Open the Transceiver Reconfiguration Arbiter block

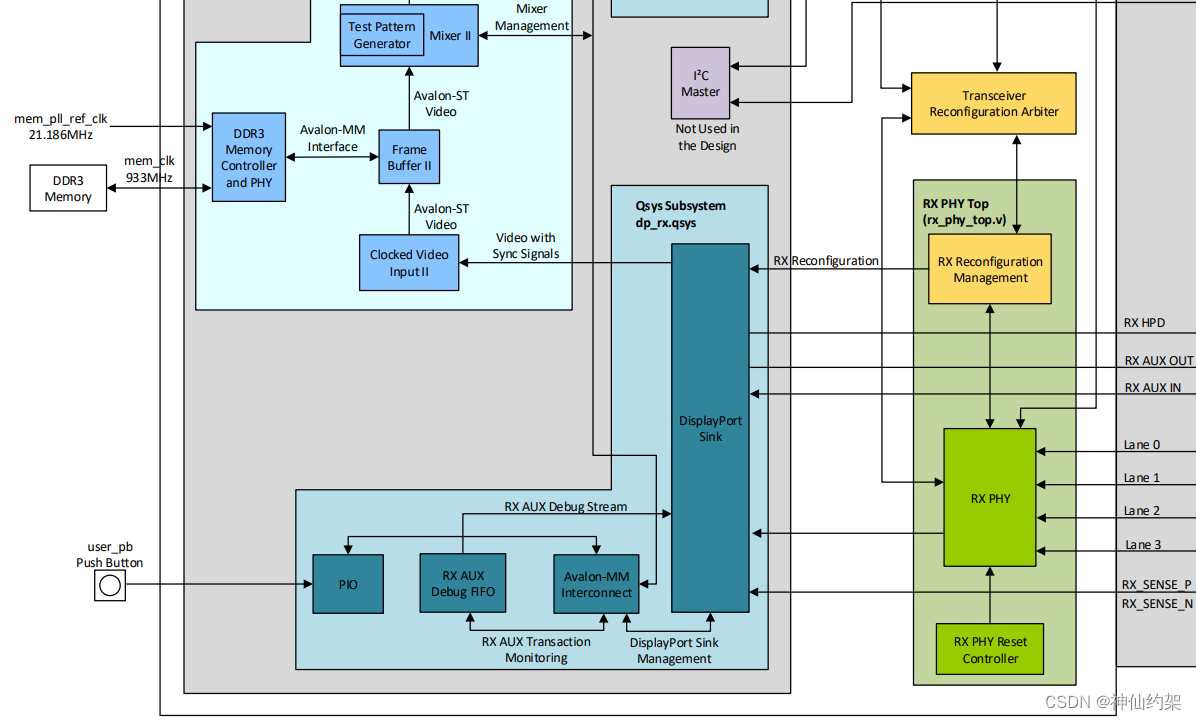[993, 103]
